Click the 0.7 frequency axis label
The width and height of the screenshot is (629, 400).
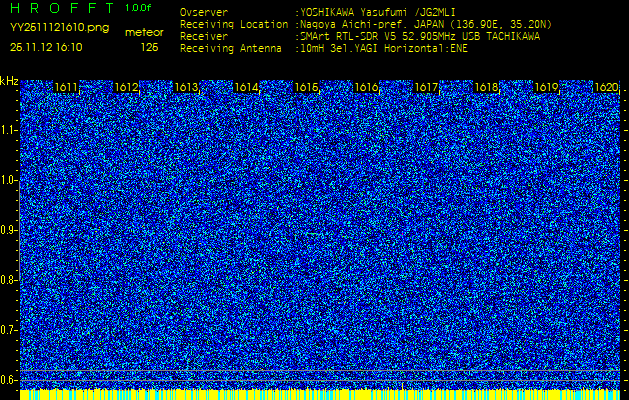point(6,330)
